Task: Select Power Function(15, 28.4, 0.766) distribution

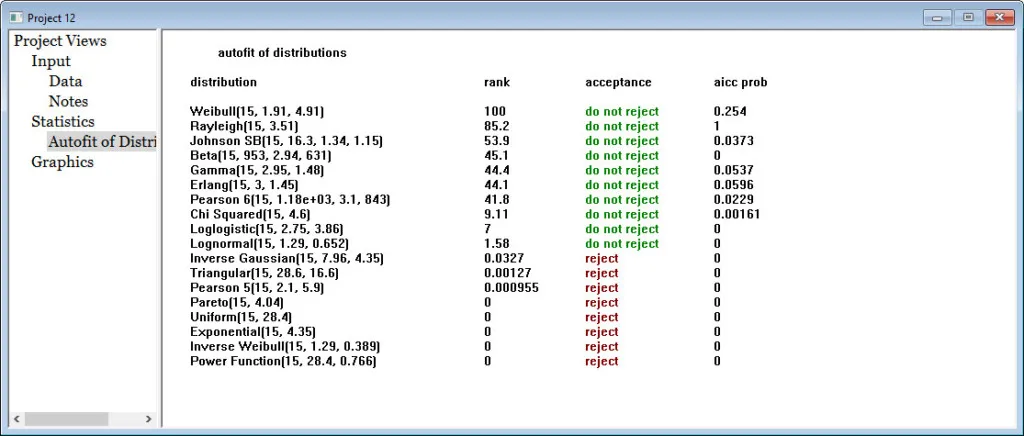Action: (x=283, y=361)
